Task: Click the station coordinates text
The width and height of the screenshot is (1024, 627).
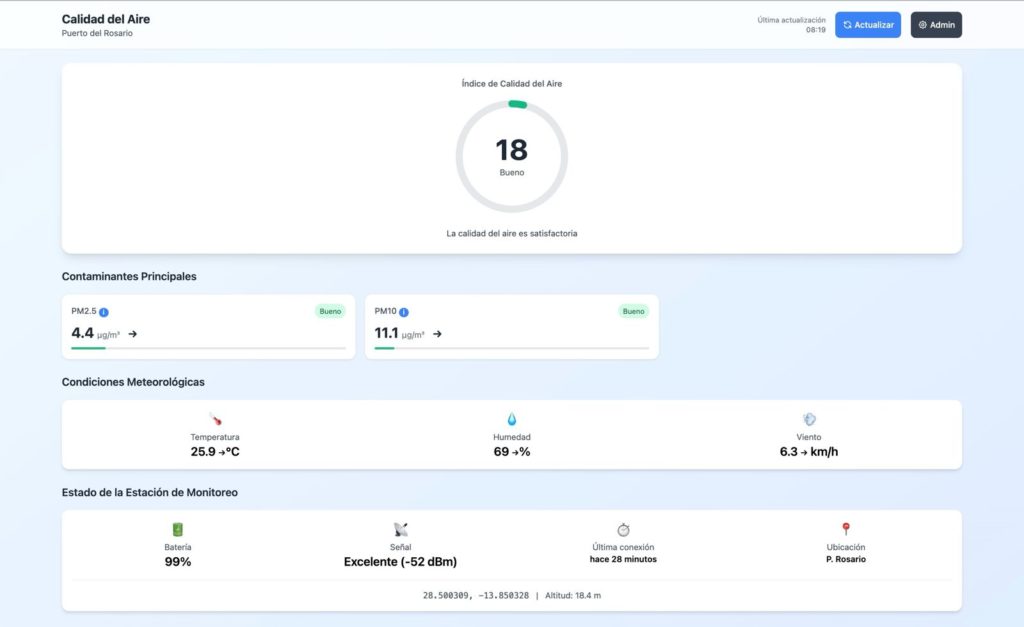Action: coord(475,595)
